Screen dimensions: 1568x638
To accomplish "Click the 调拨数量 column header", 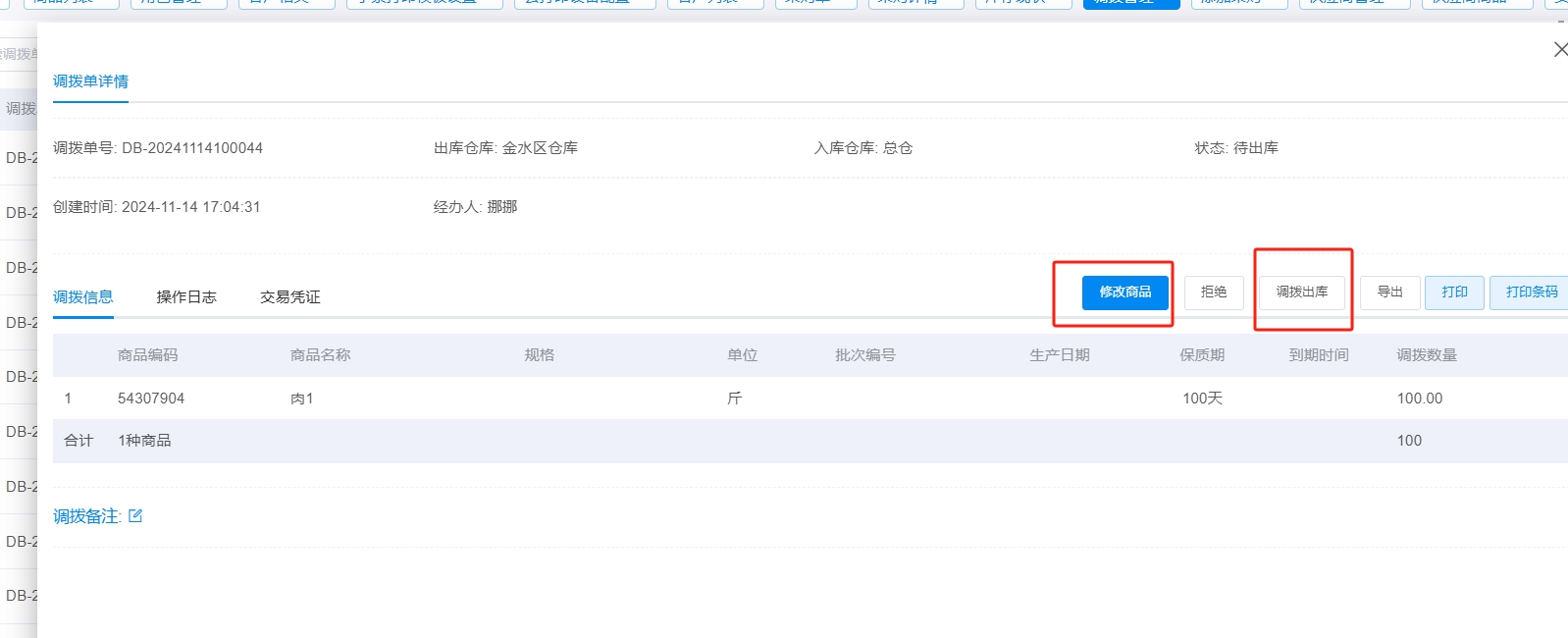I will (1426, 355).
